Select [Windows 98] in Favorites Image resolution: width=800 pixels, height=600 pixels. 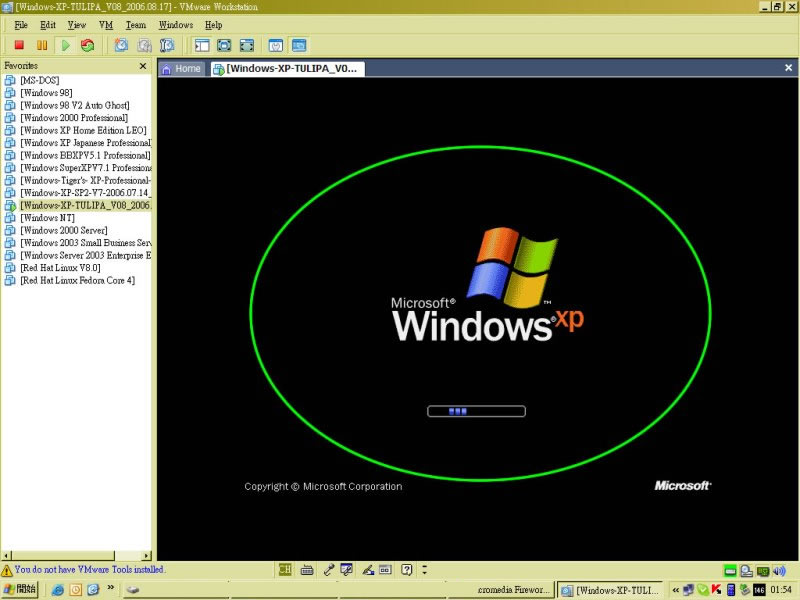(x=38, y=92)
